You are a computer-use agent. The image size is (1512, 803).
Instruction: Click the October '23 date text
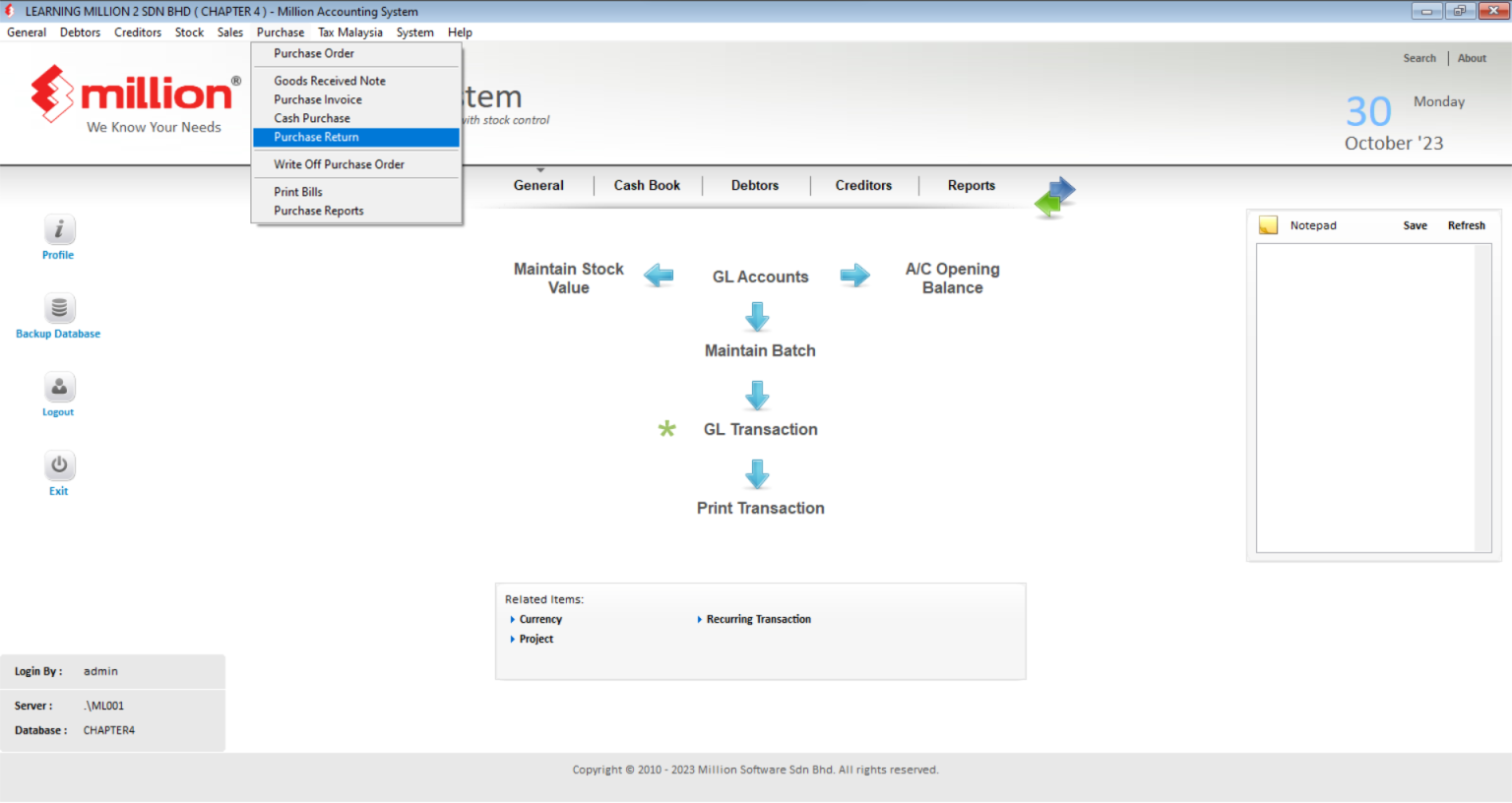coord(1394,143)
